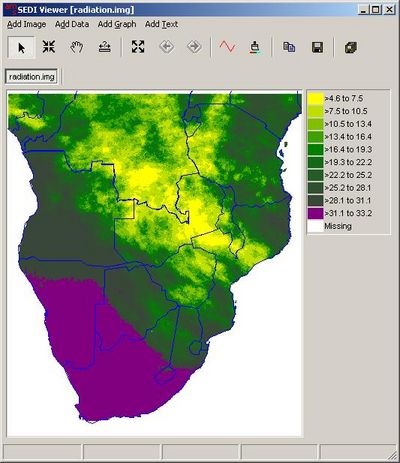Click the purple >31.1 to 33.2 swatch
The image size is (400, 463).
click(x=315, y=213)
